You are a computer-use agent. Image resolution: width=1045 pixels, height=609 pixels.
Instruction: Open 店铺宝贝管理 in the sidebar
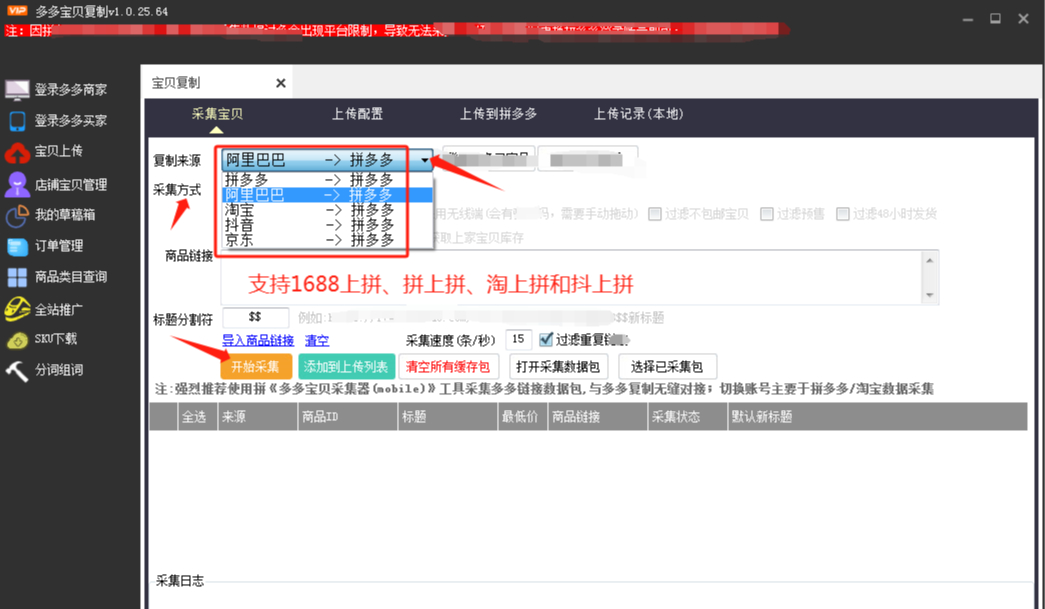[56, 185]
